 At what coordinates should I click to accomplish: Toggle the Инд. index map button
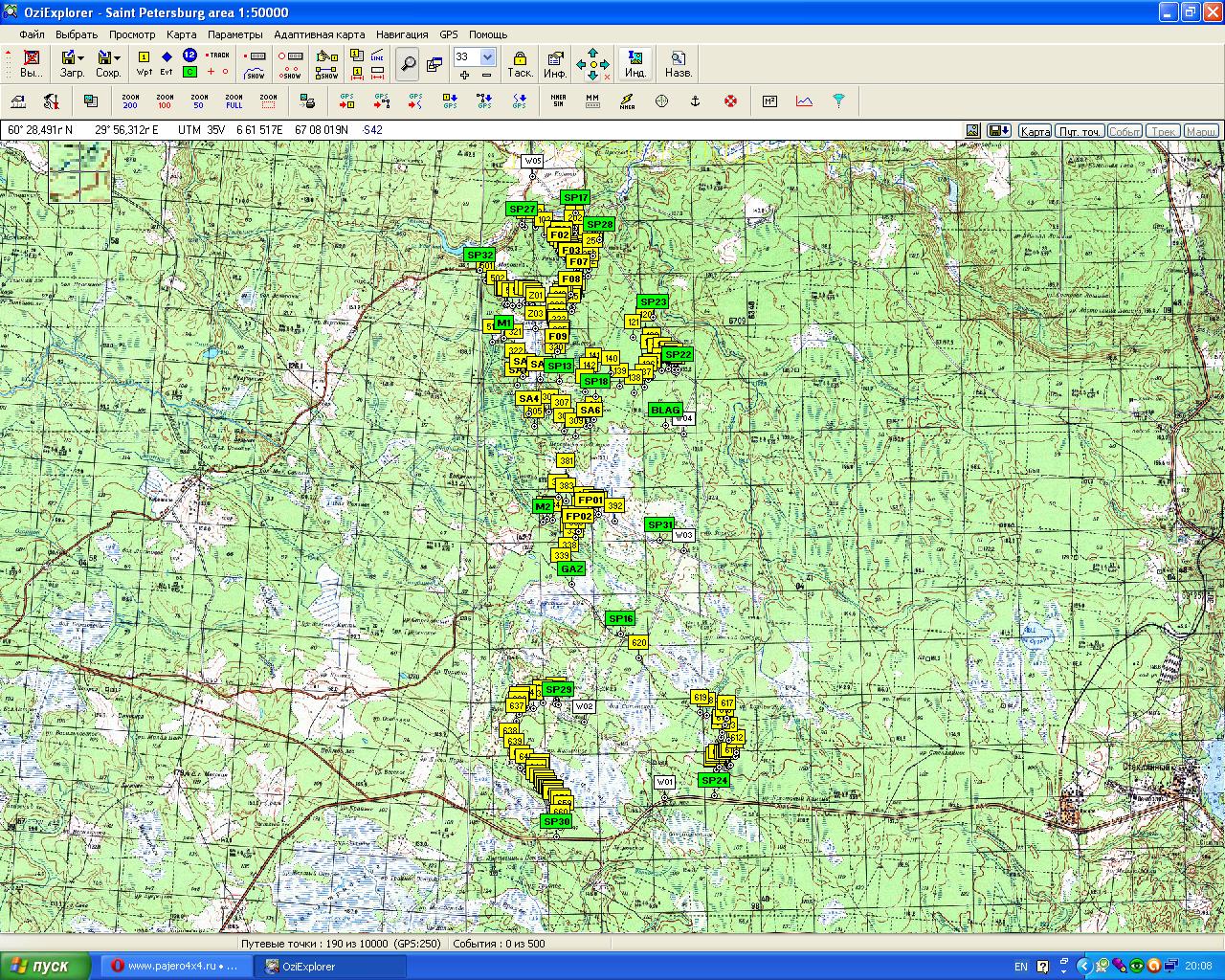635,63
